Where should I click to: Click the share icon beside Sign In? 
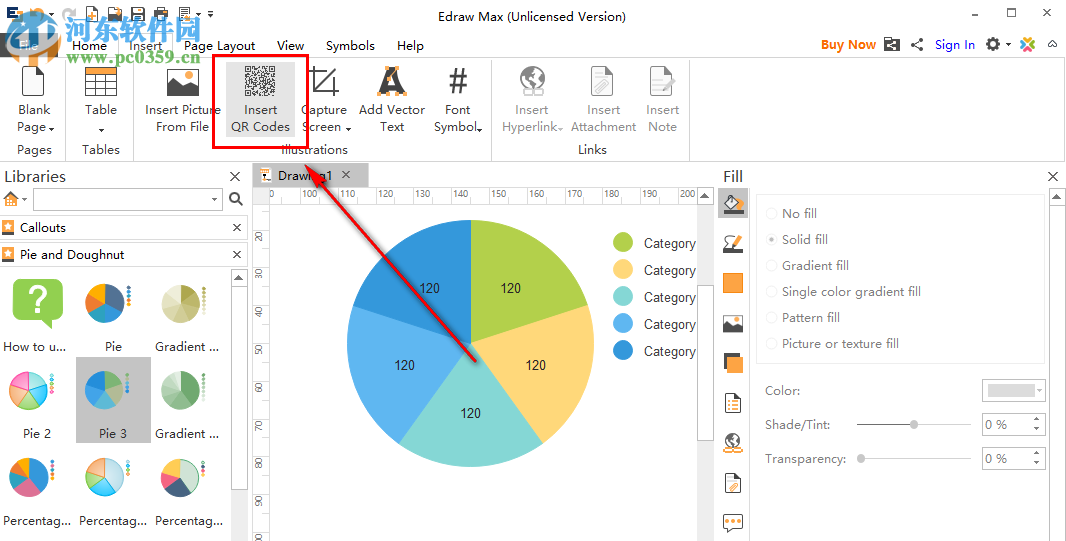[x=917, y=45]
